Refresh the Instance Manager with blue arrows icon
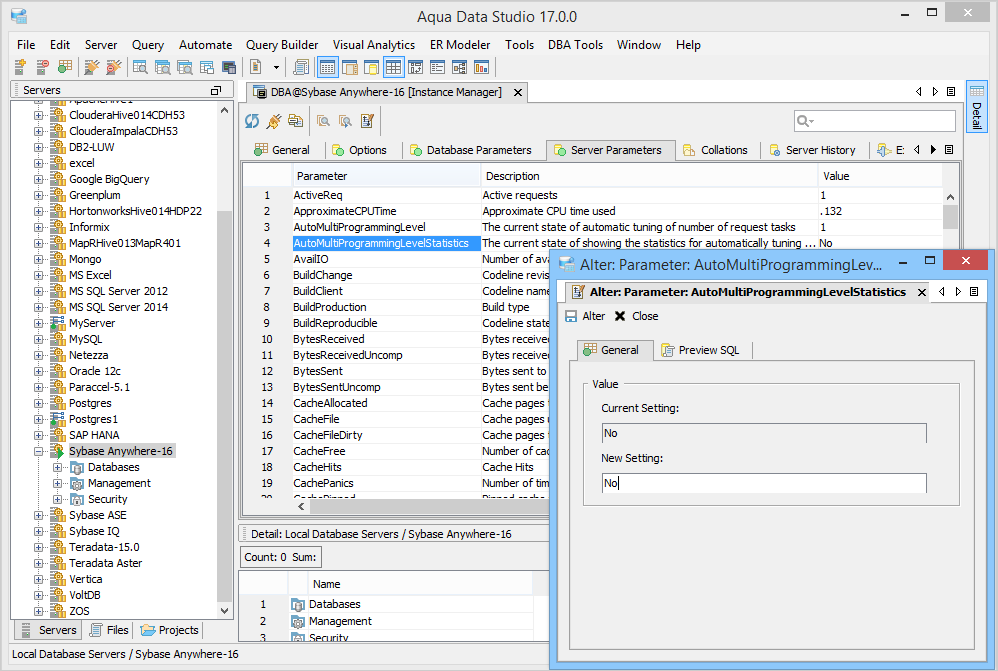Viewport: 998px width, 671px height. [x=252, y=121]
